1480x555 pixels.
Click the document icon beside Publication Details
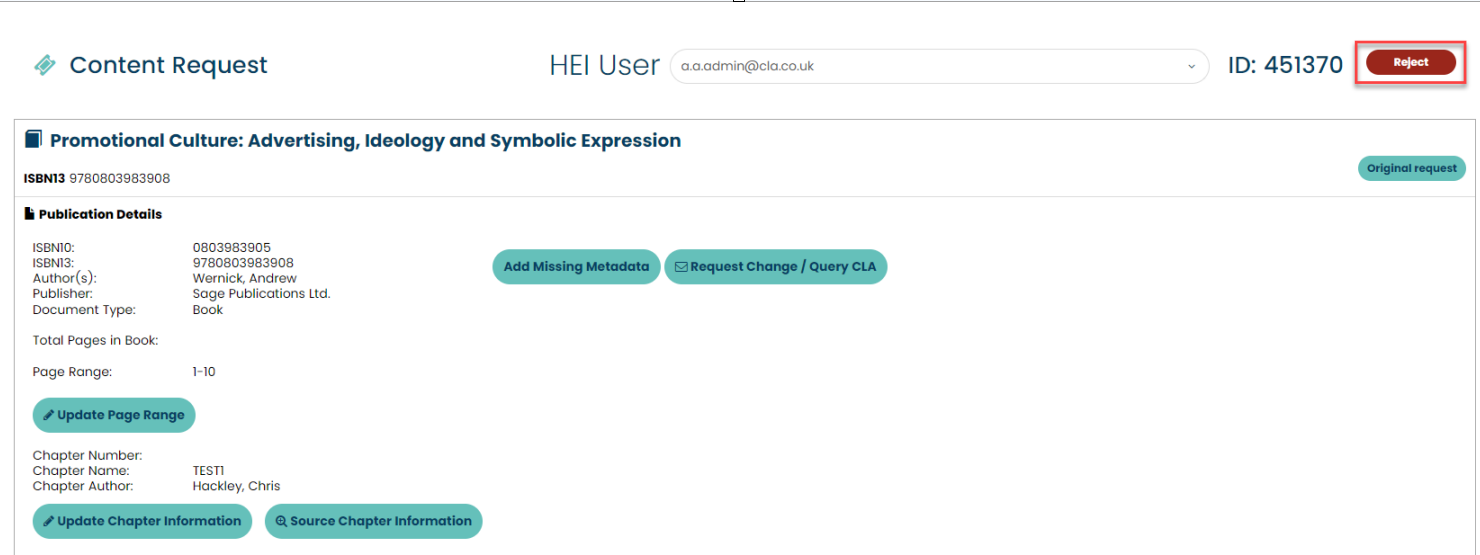pyautogui.click(x=29, y=214)
